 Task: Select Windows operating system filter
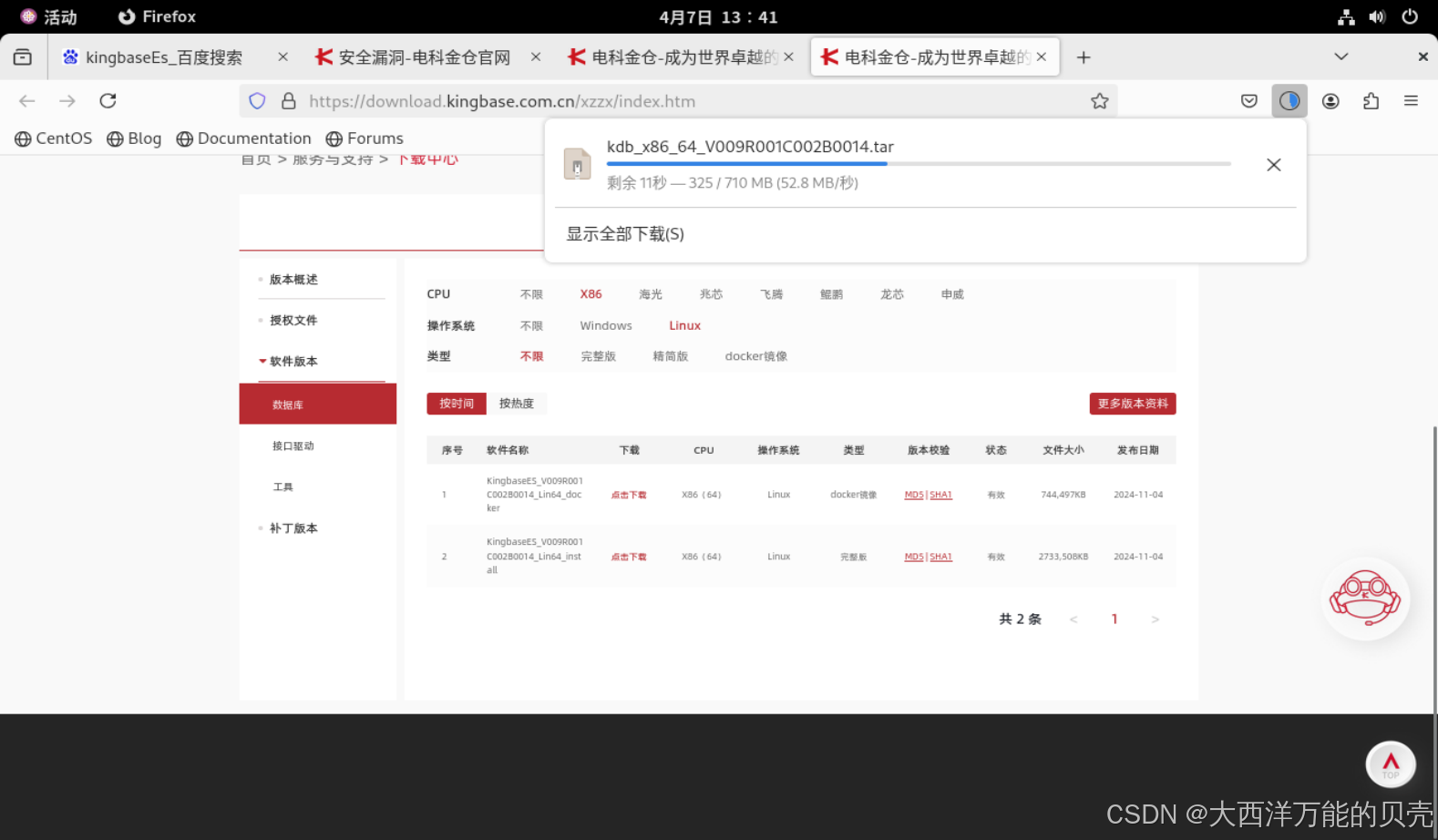606,325
